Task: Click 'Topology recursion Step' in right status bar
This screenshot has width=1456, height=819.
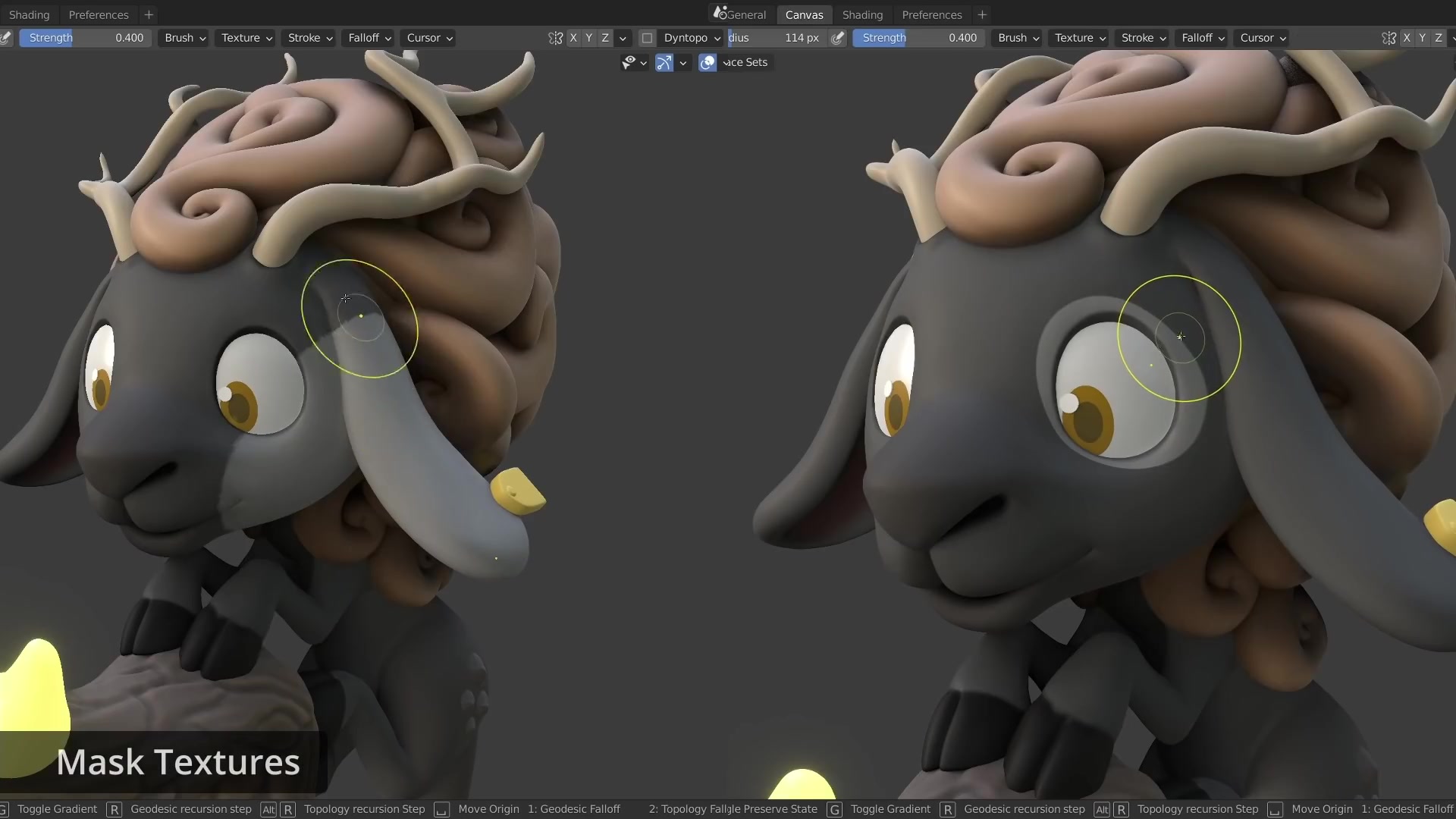Action: (1197, 809)
